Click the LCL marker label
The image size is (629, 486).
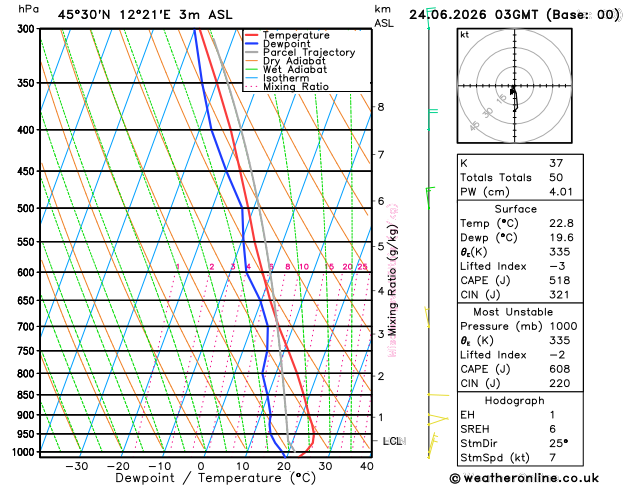393,441
